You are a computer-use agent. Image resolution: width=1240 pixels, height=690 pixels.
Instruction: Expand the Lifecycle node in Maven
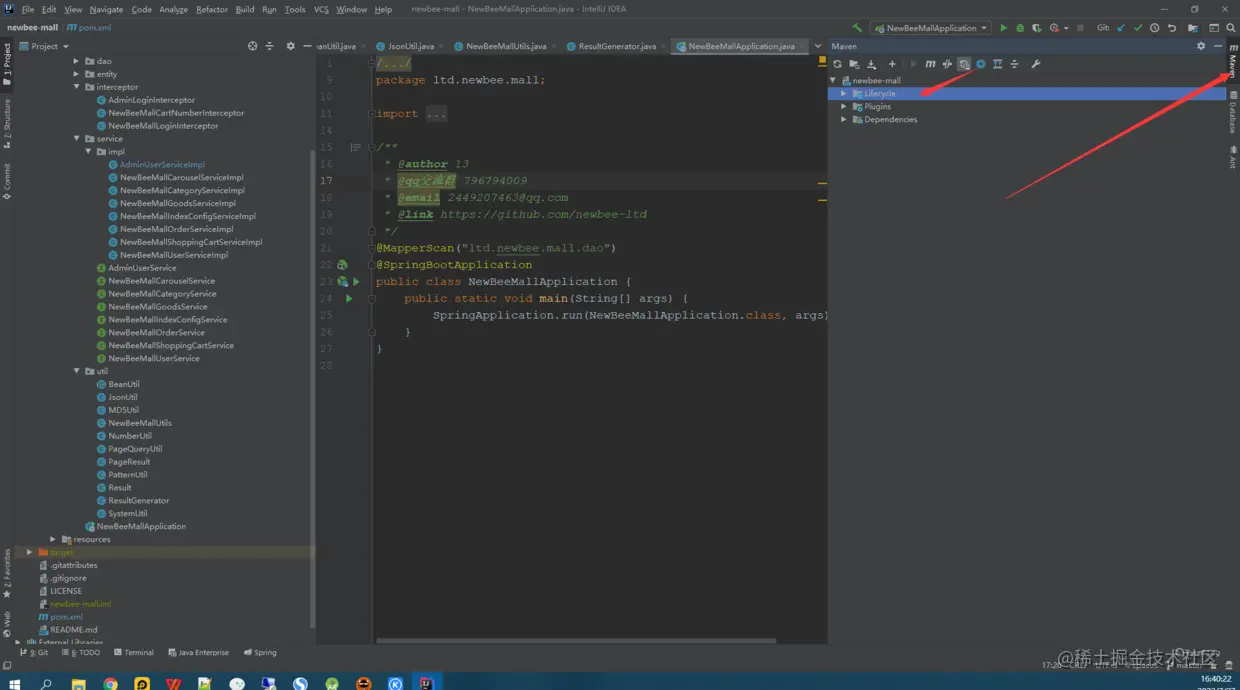point(844,94)
